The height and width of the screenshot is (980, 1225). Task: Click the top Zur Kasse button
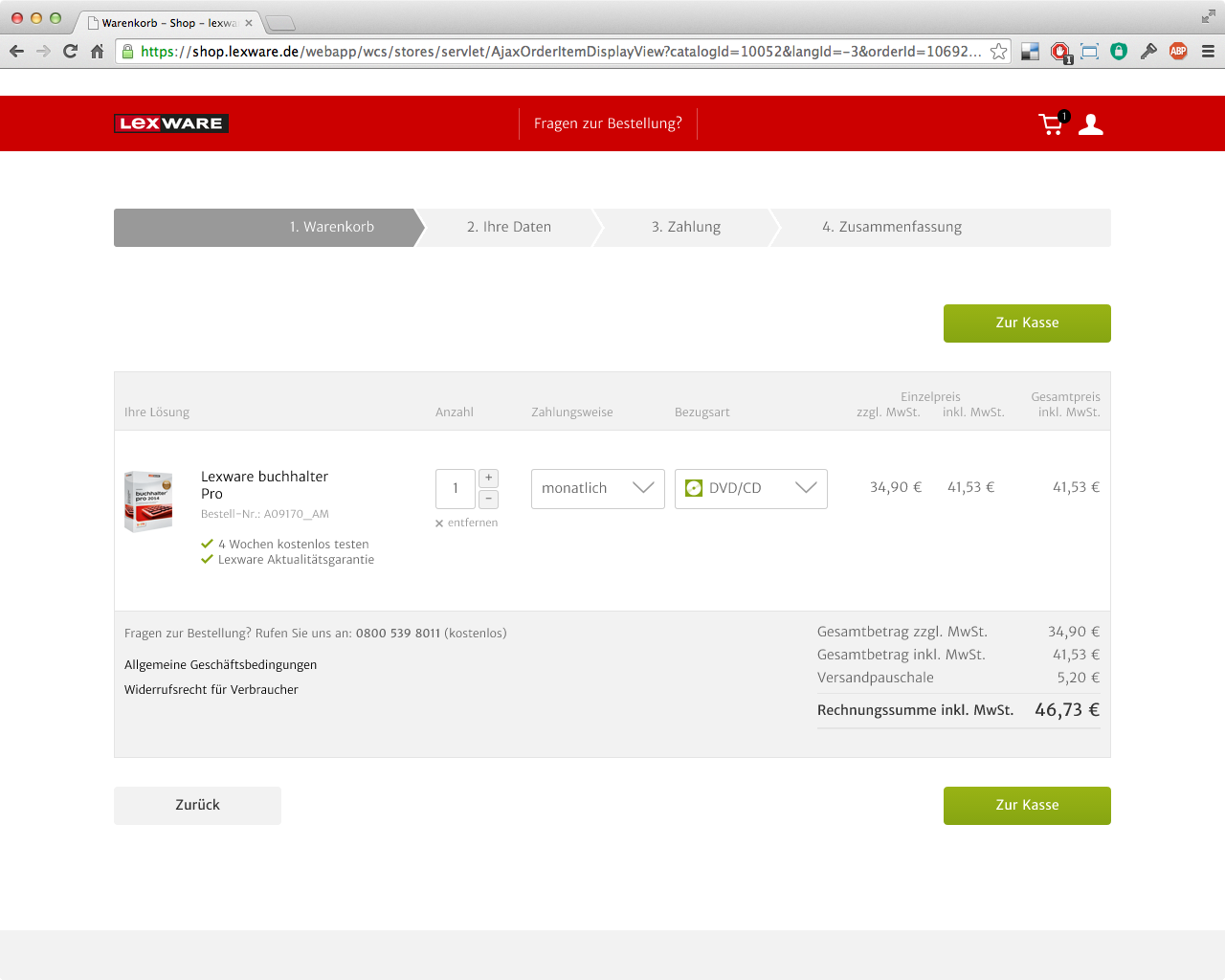coord(1027,323)
